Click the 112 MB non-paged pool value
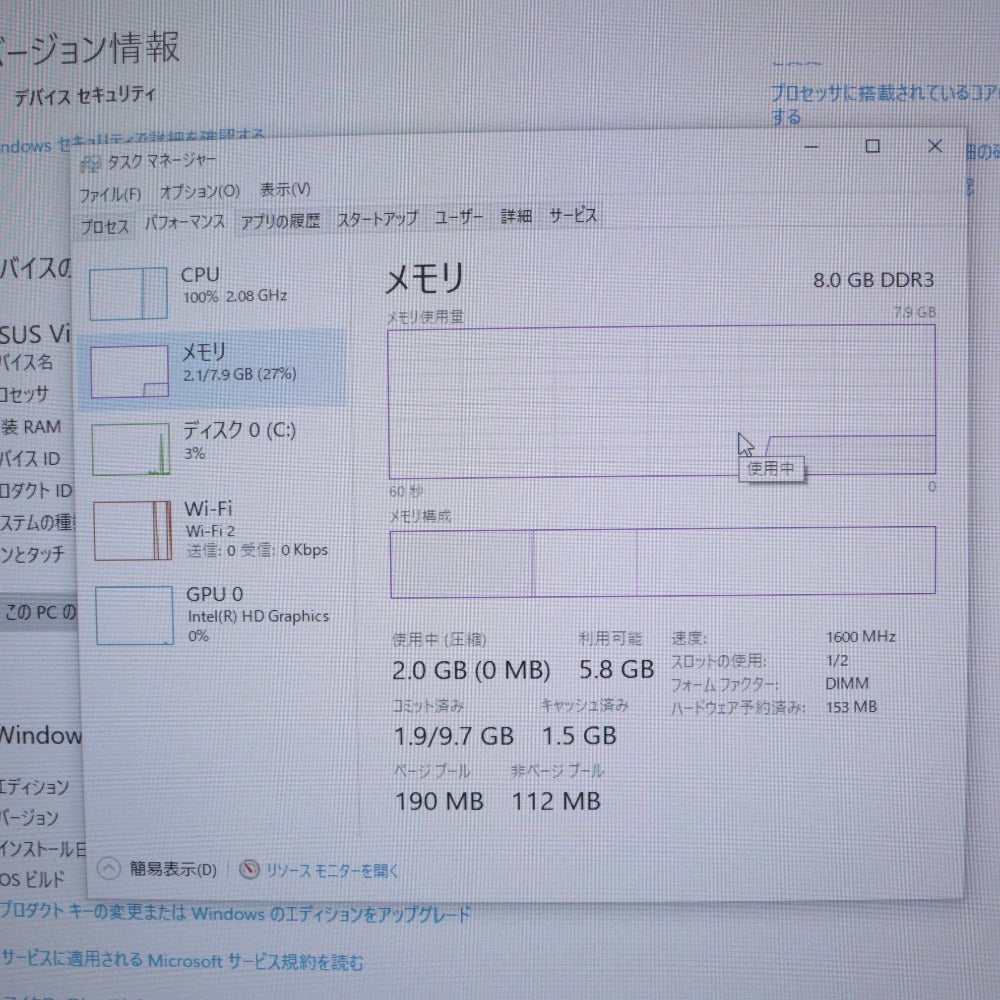The width and height of the screenshot is (1000, 1000). pyautogui.click(x=555, y=801)
